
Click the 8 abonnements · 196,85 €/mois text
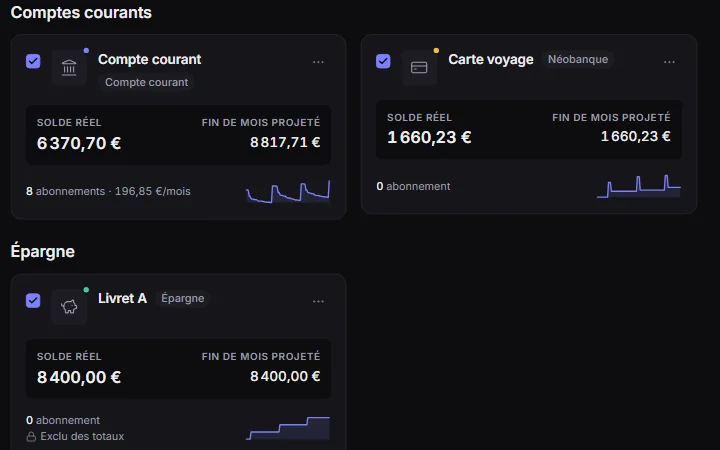click(108, 191)
